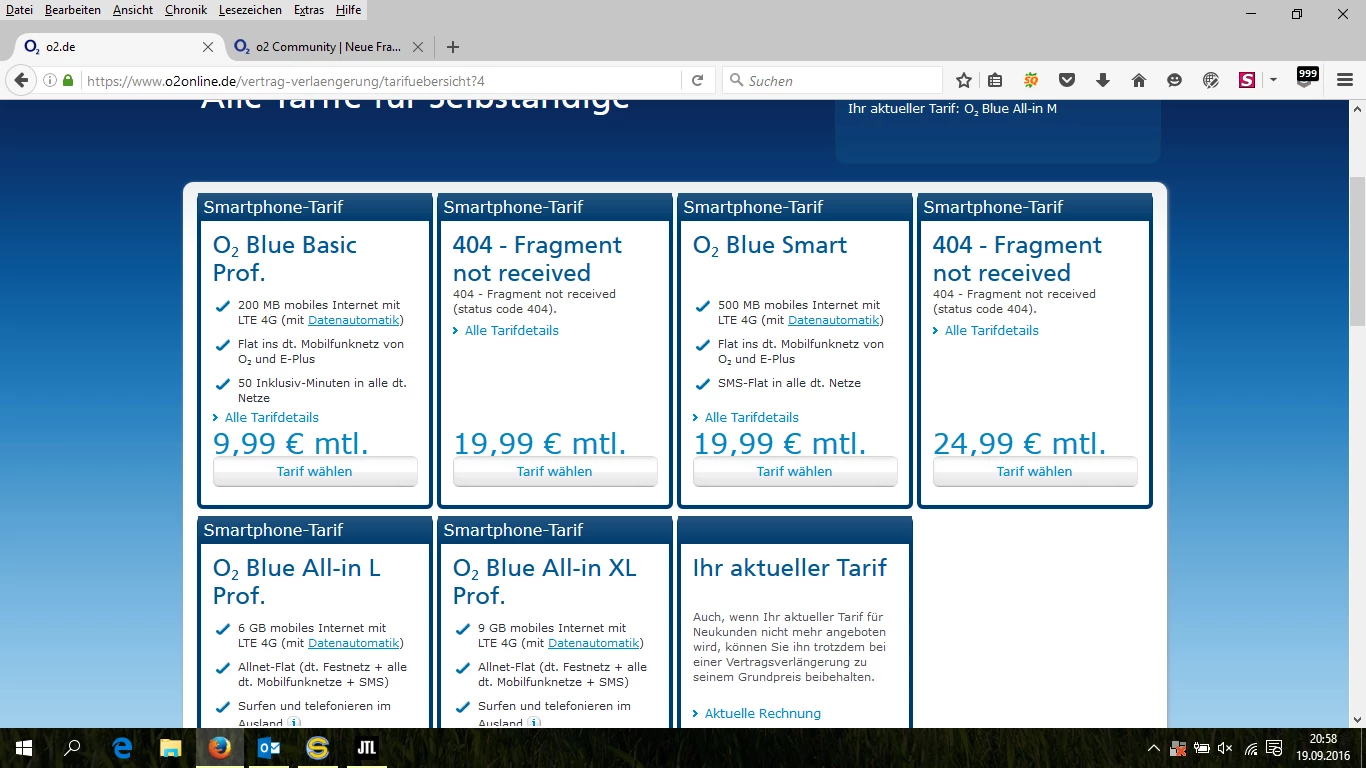Open Datenautomatik link in O2 Blue All-in XL Prof.

coord(594,643)
